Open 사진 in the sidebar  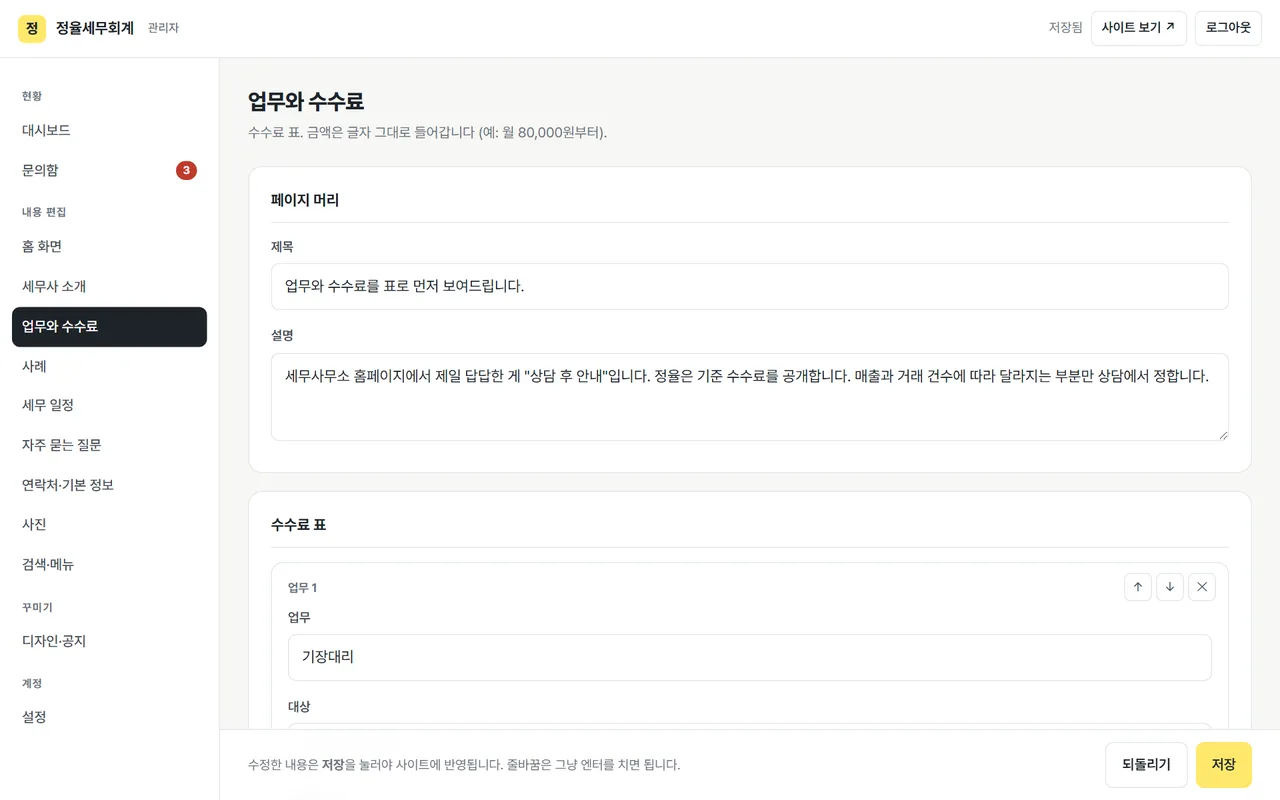(x=109, y=524)
